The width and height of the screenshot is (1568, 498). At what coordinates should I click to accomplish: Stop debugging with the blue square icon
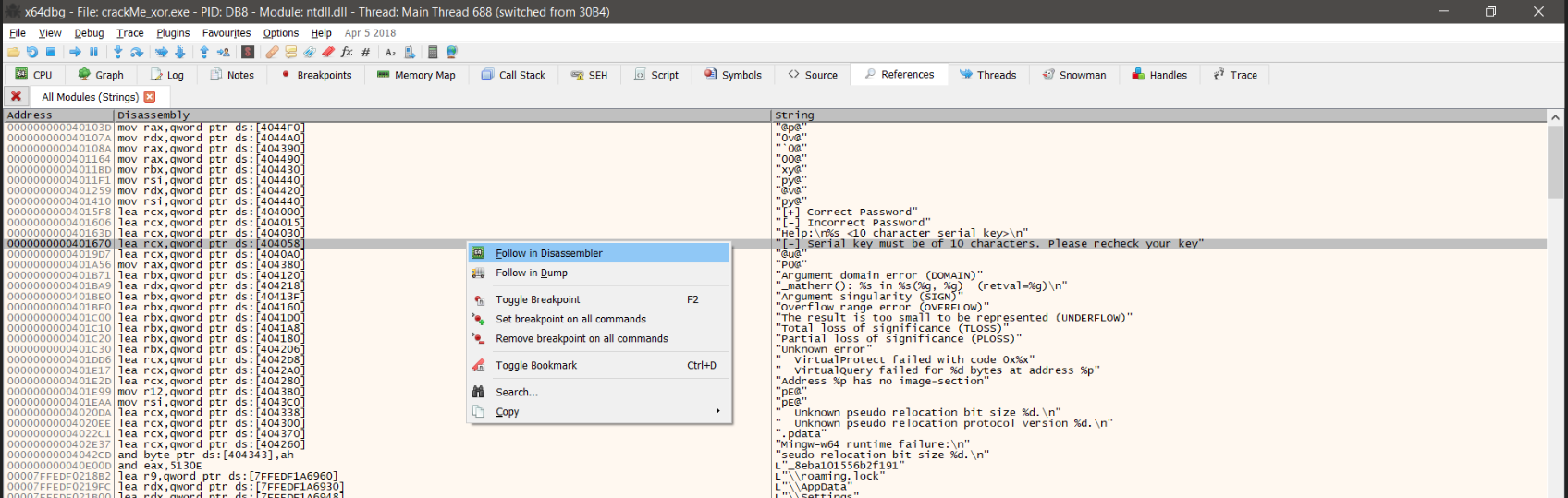(51, 53)
